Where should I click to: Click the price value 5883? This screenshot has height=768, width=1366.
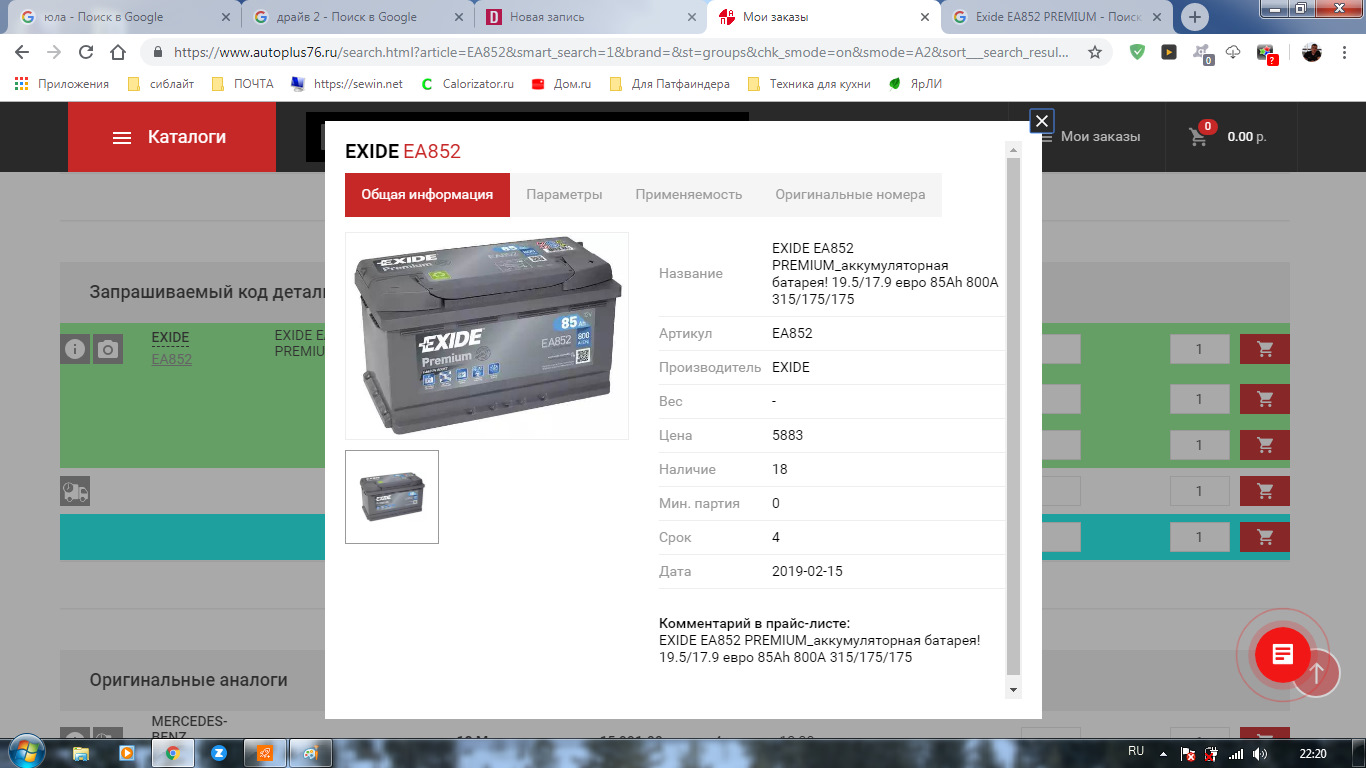tap(788, 435)
